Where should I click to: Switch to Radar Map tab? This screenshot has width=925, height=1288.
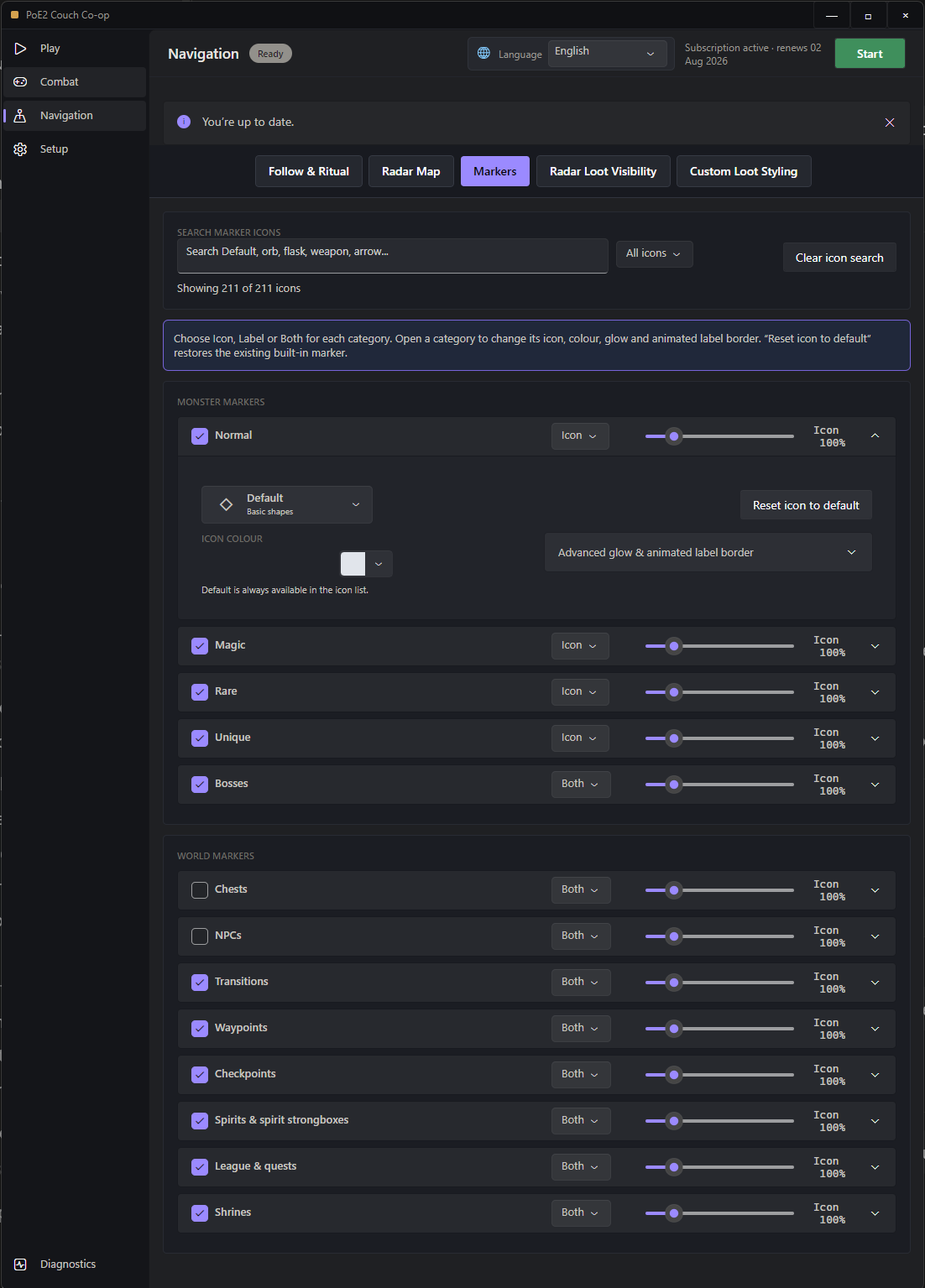(411, 171)
